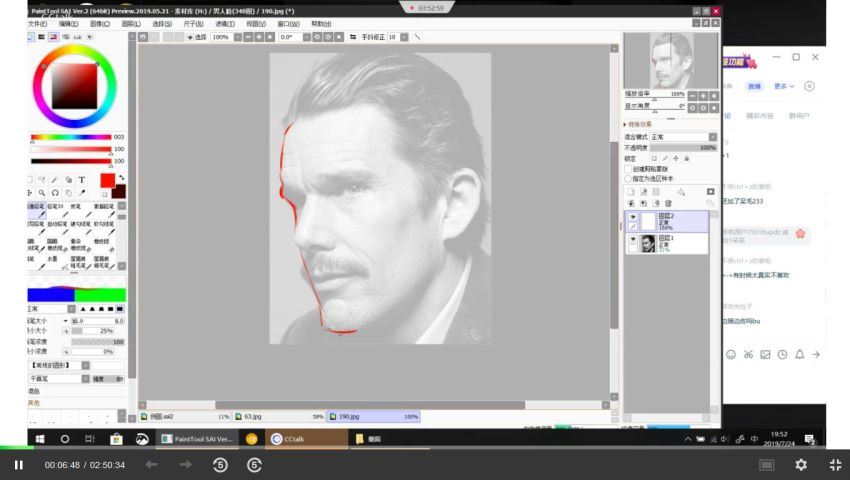Swap foreground and background colors arrow
Screen dimensions: 850x480
pos(121,178)
